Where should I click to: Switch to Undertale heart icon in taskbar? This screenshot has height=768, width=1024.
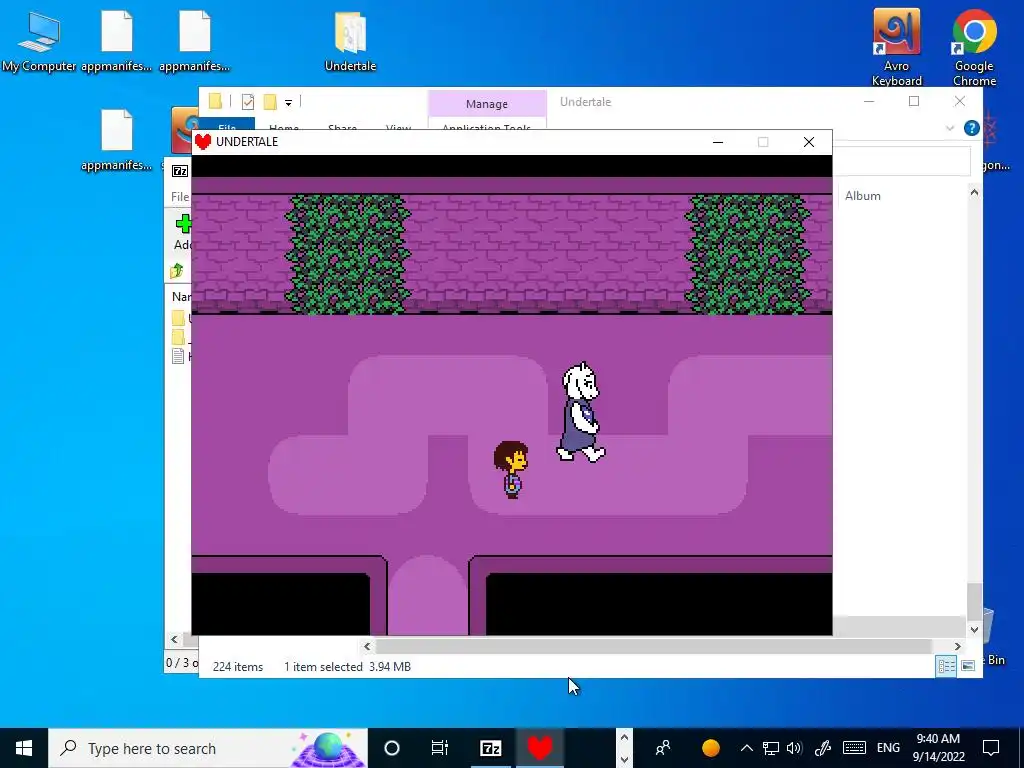[x=540, y=748]
